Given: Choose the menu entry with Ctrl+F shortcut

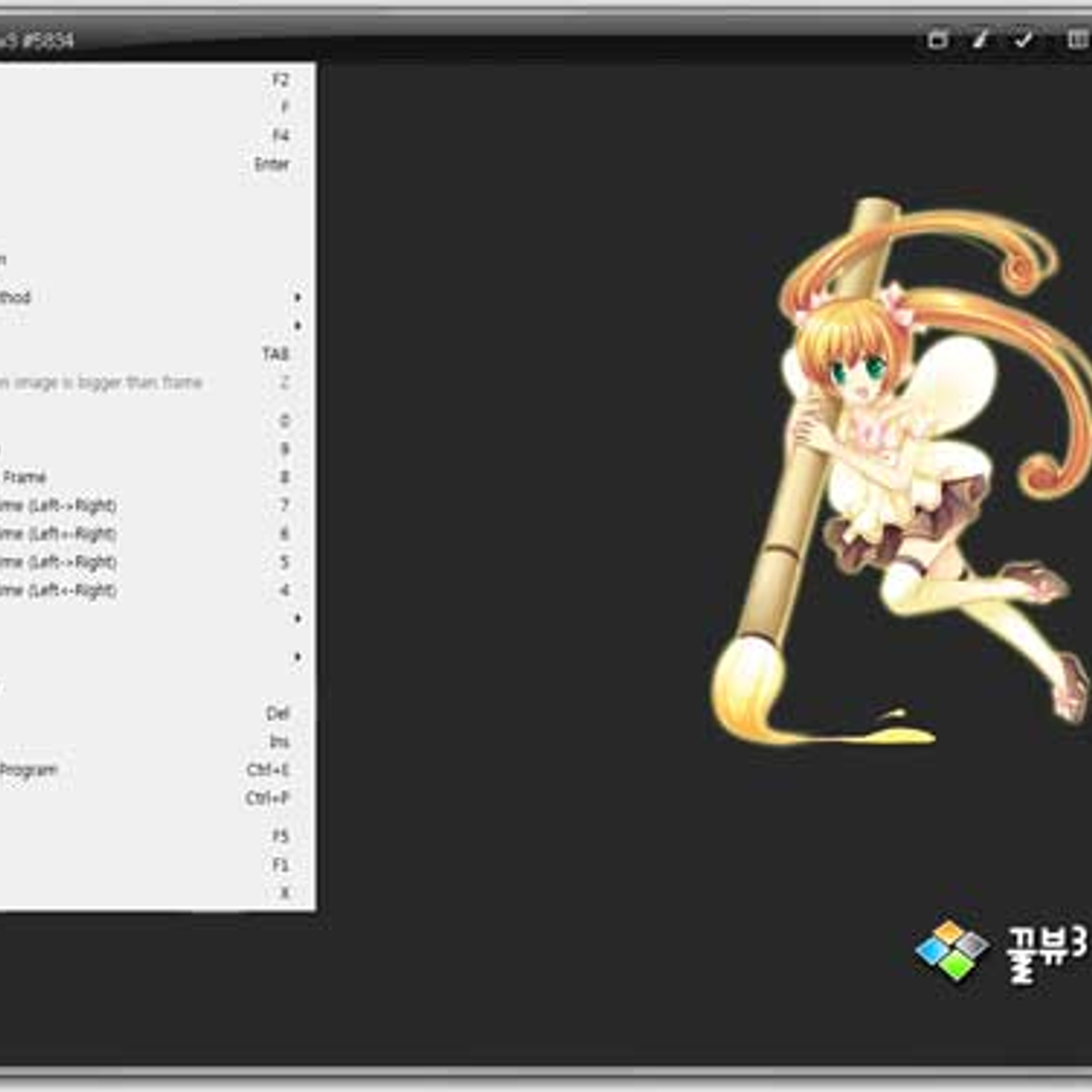Looking at the screenshot, I should (157, 798).
